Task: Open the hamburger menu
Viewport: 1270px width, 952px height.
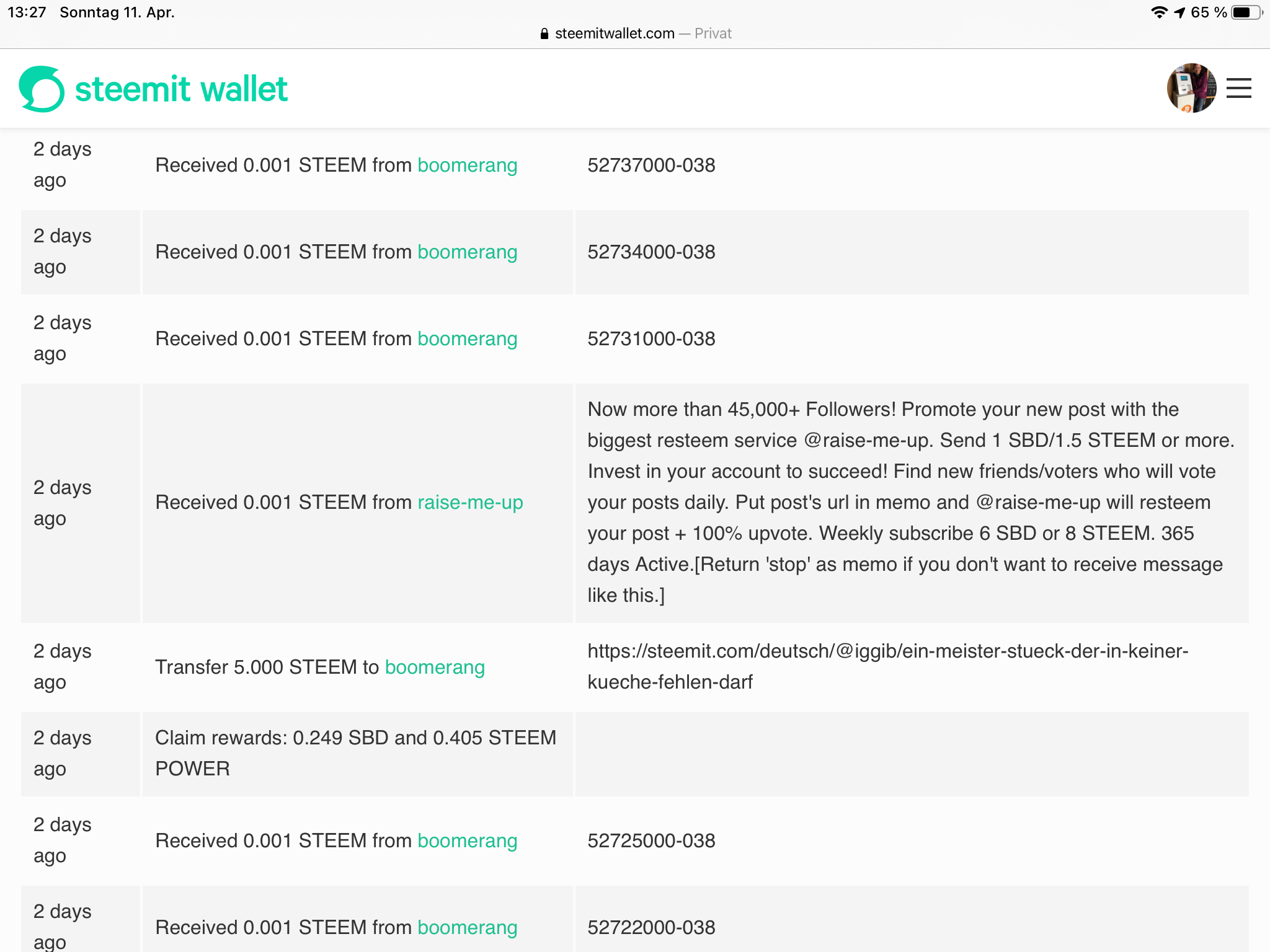Action: [1238, 88]
